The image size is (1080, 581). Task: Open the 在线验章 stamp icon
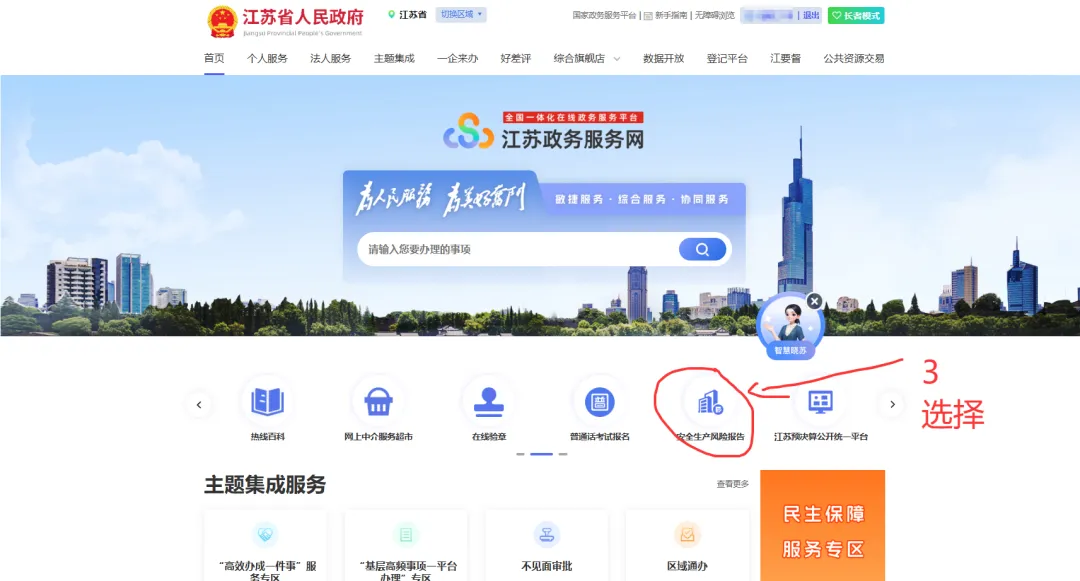tap(489, 401)
